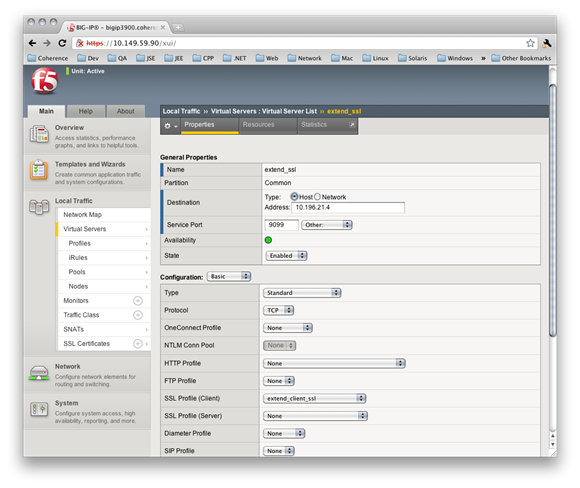
Task: Open a new browser tab
Action: (x=178, y=28)
